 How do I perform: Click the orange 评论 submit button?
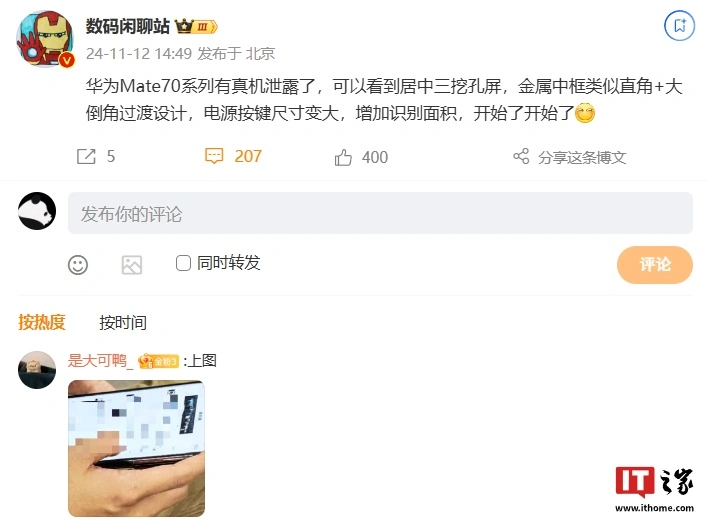pyautogui.click(x=654, y=265)
